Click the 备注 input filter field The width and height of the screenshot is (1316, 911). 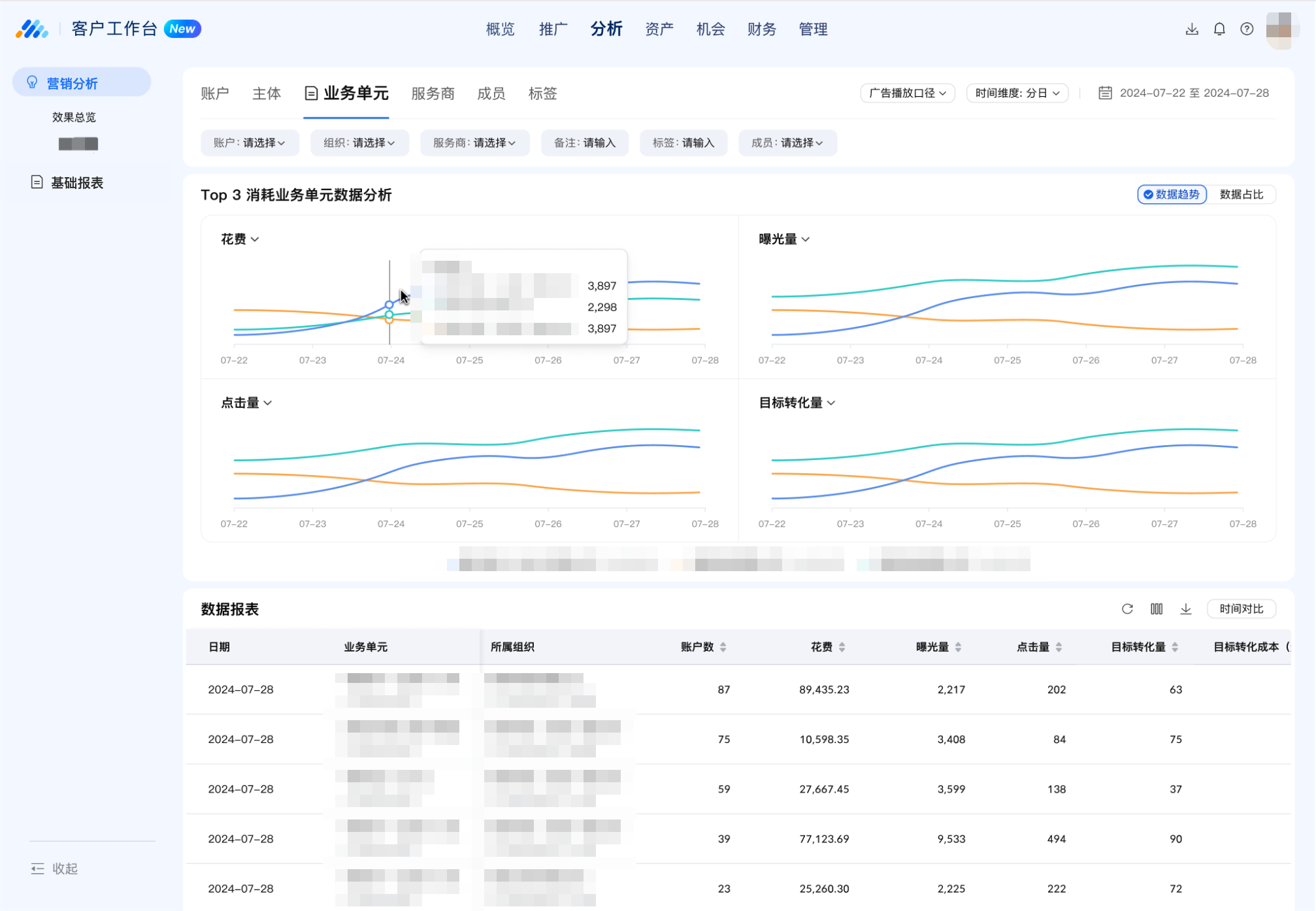(x=585, y=142)
